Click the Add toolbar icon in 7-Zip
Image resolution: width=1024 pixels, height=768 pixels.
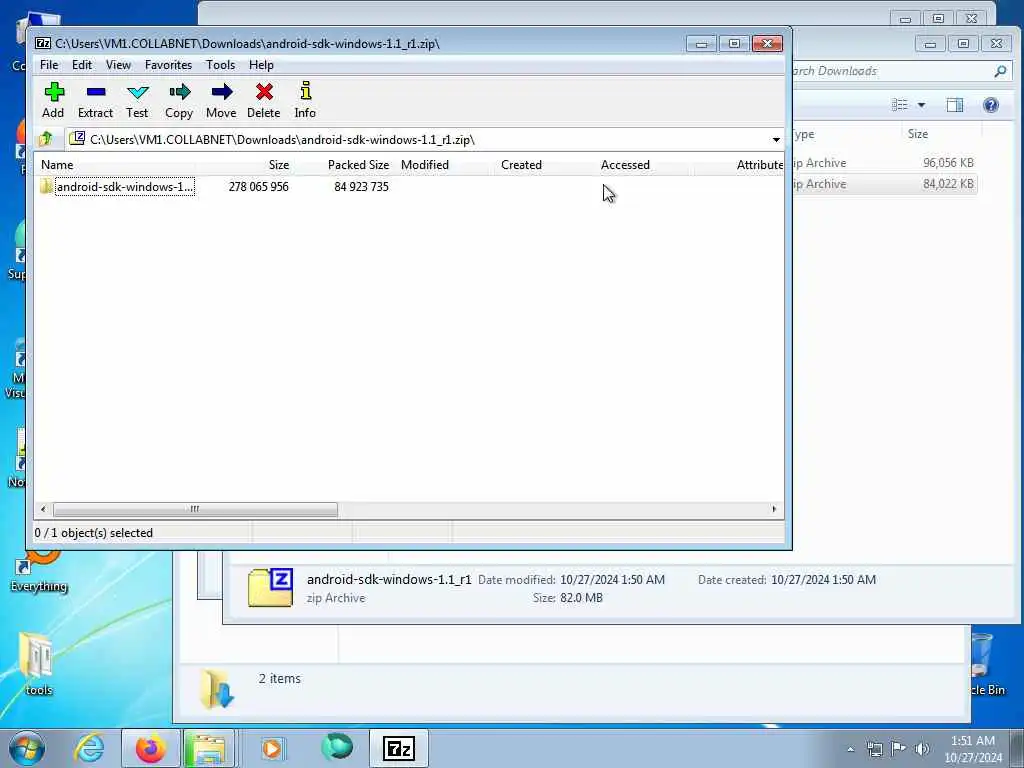tap(54, 100)
